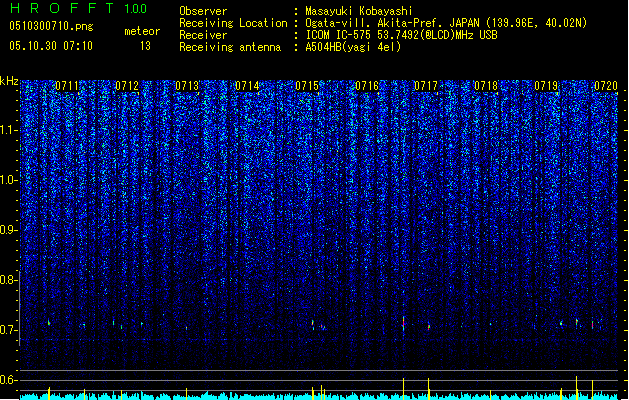Click the tall red meteor echo before 0717

[404, 323]
